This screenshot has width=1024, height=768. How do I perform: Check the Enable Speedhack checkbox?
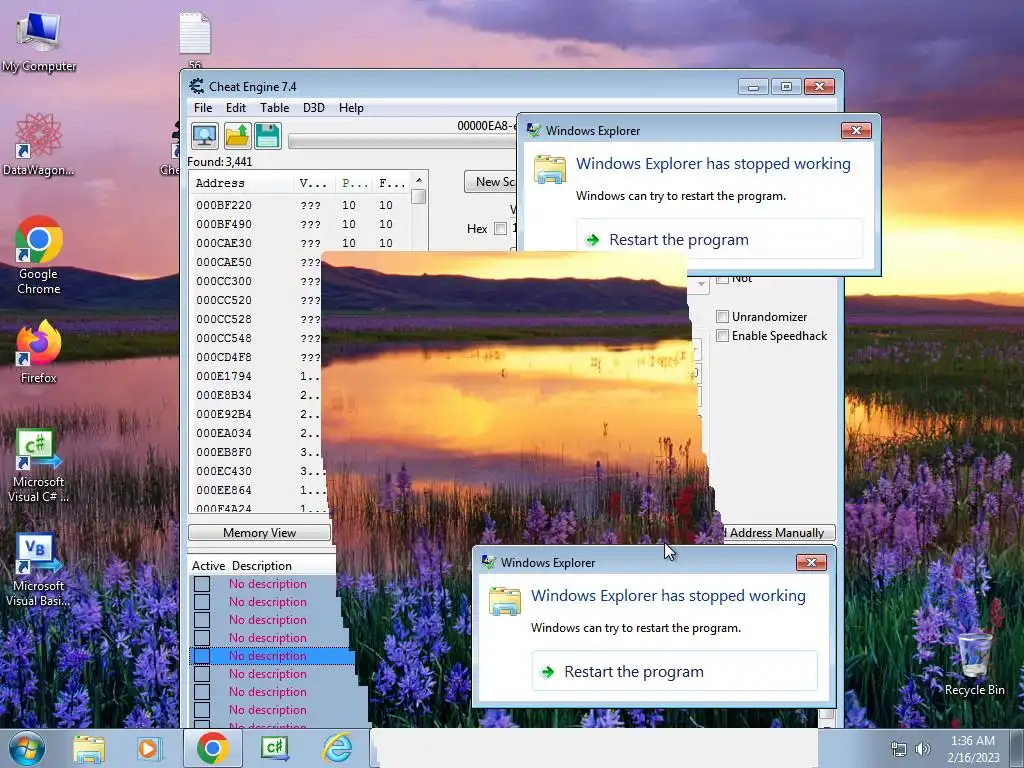(x=722, y=336)
